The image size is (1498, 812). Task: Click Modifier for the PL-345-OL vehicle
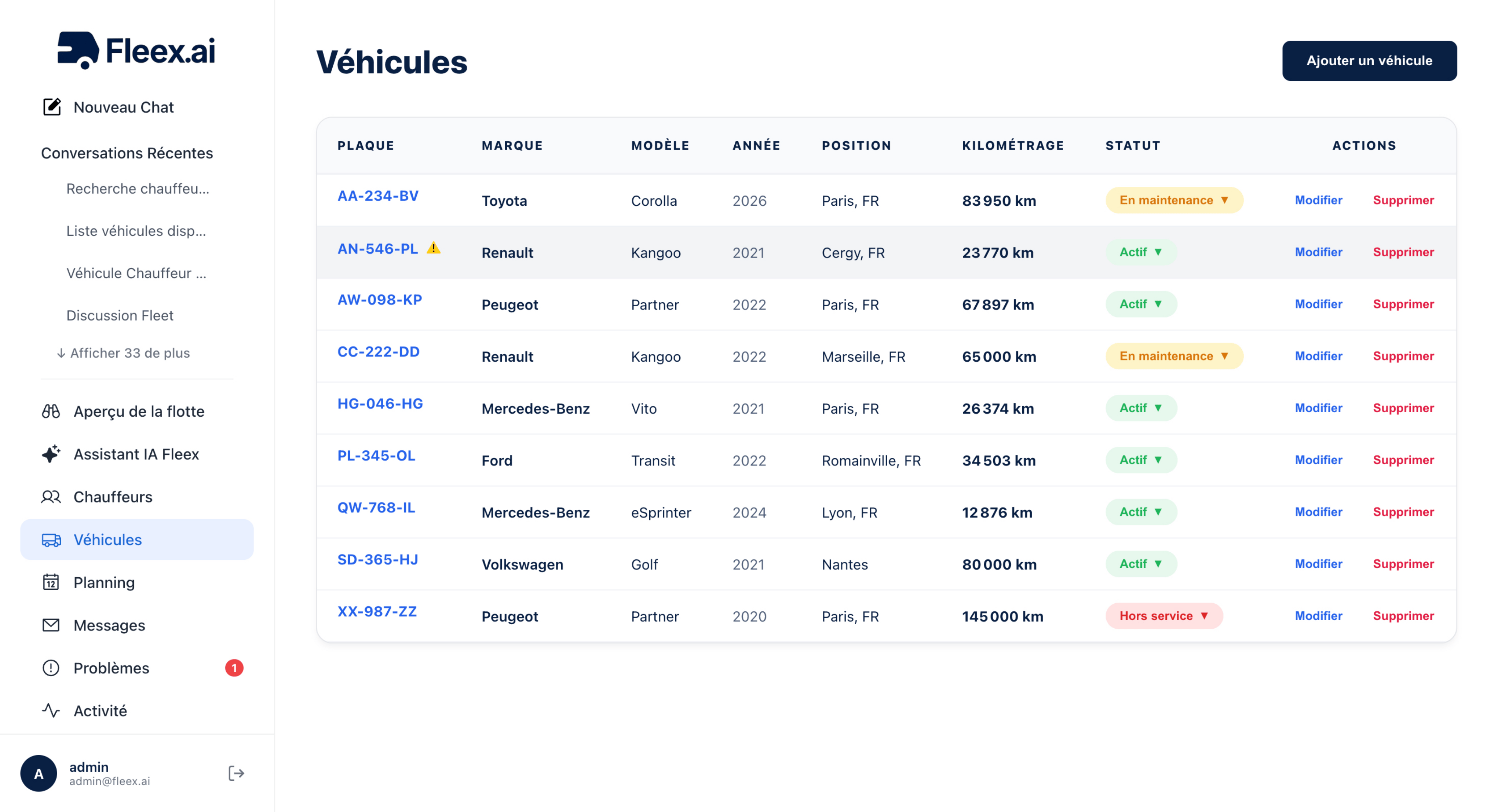tap(1318, 460)
